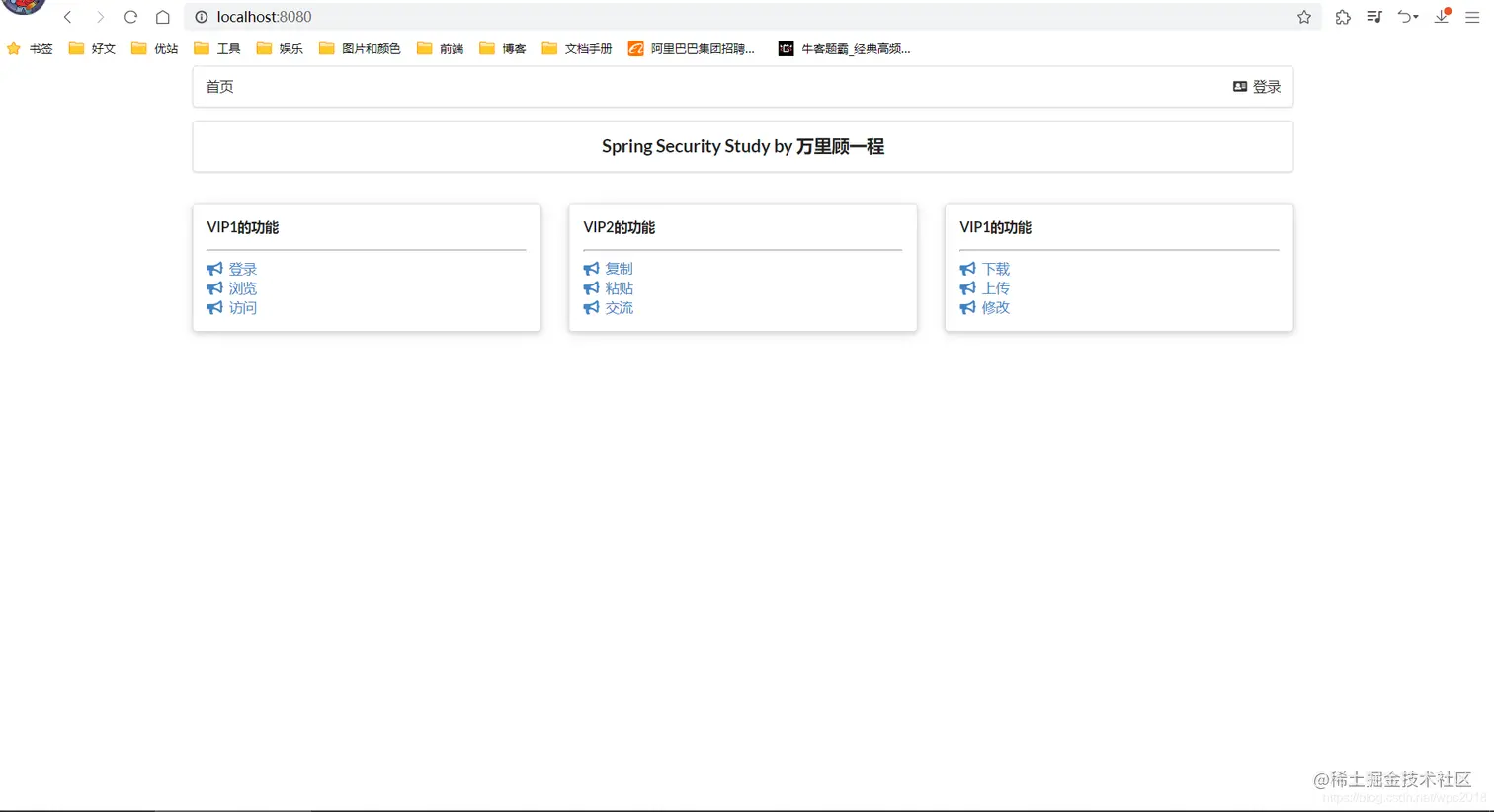Click the bullhorn icon beside 交流
The image size is (1494, 812).
coord(591,308)
